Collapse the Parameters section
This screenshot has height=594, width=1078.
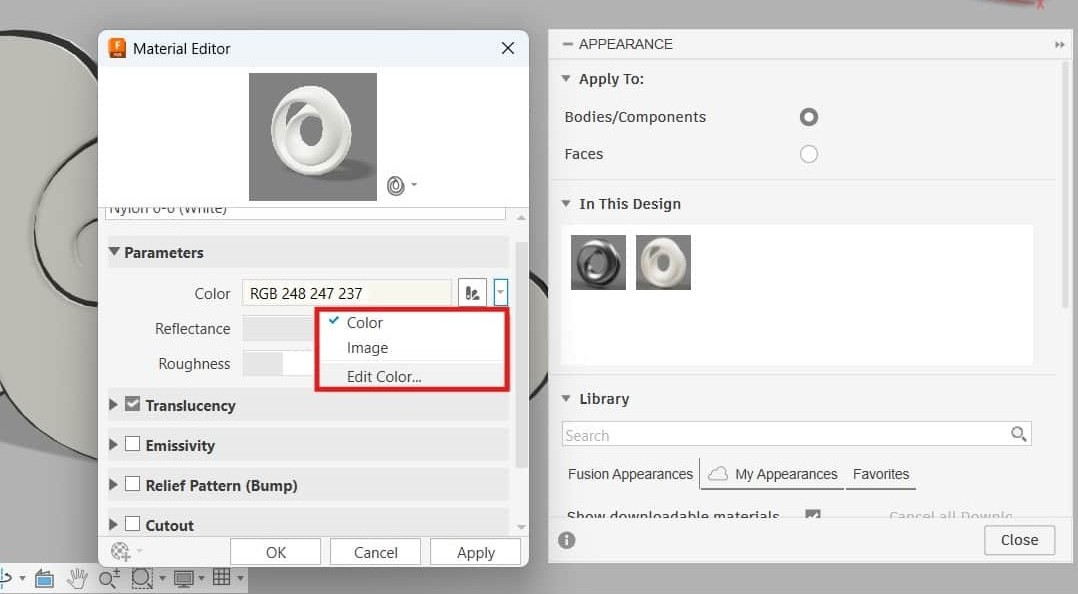[114, 252]
